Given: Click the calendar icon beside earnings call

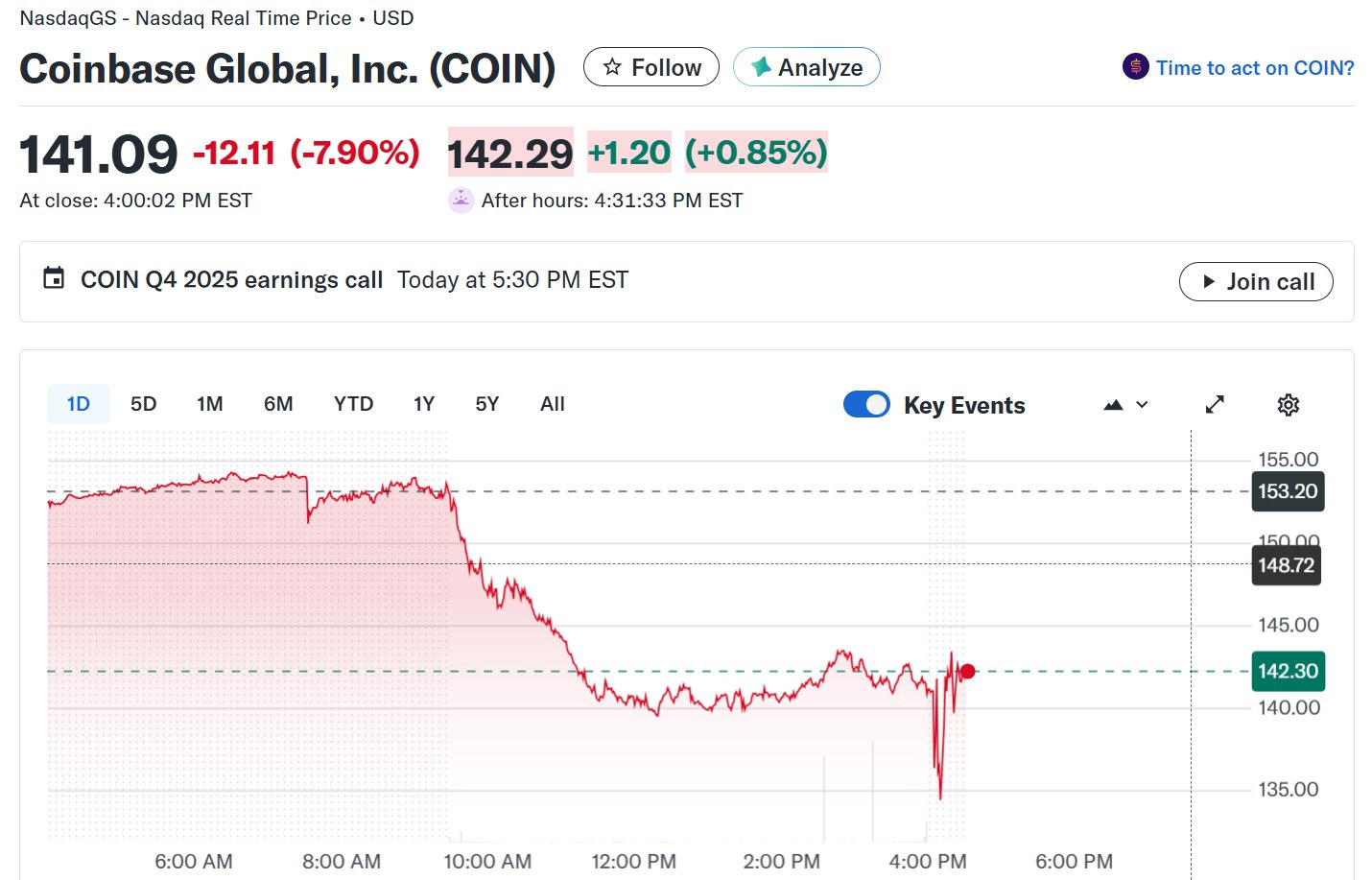Looking at the screenshot, I should point(55,279).
